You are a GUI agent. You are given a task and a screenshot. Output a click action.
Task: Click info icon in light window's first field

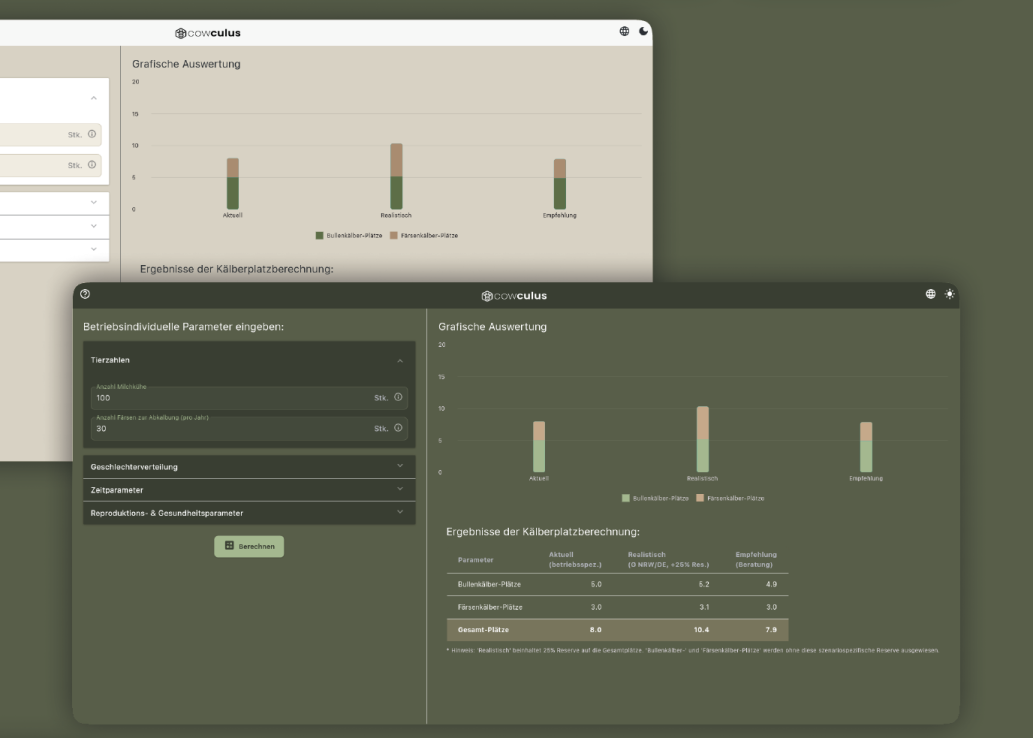[92, 134]
